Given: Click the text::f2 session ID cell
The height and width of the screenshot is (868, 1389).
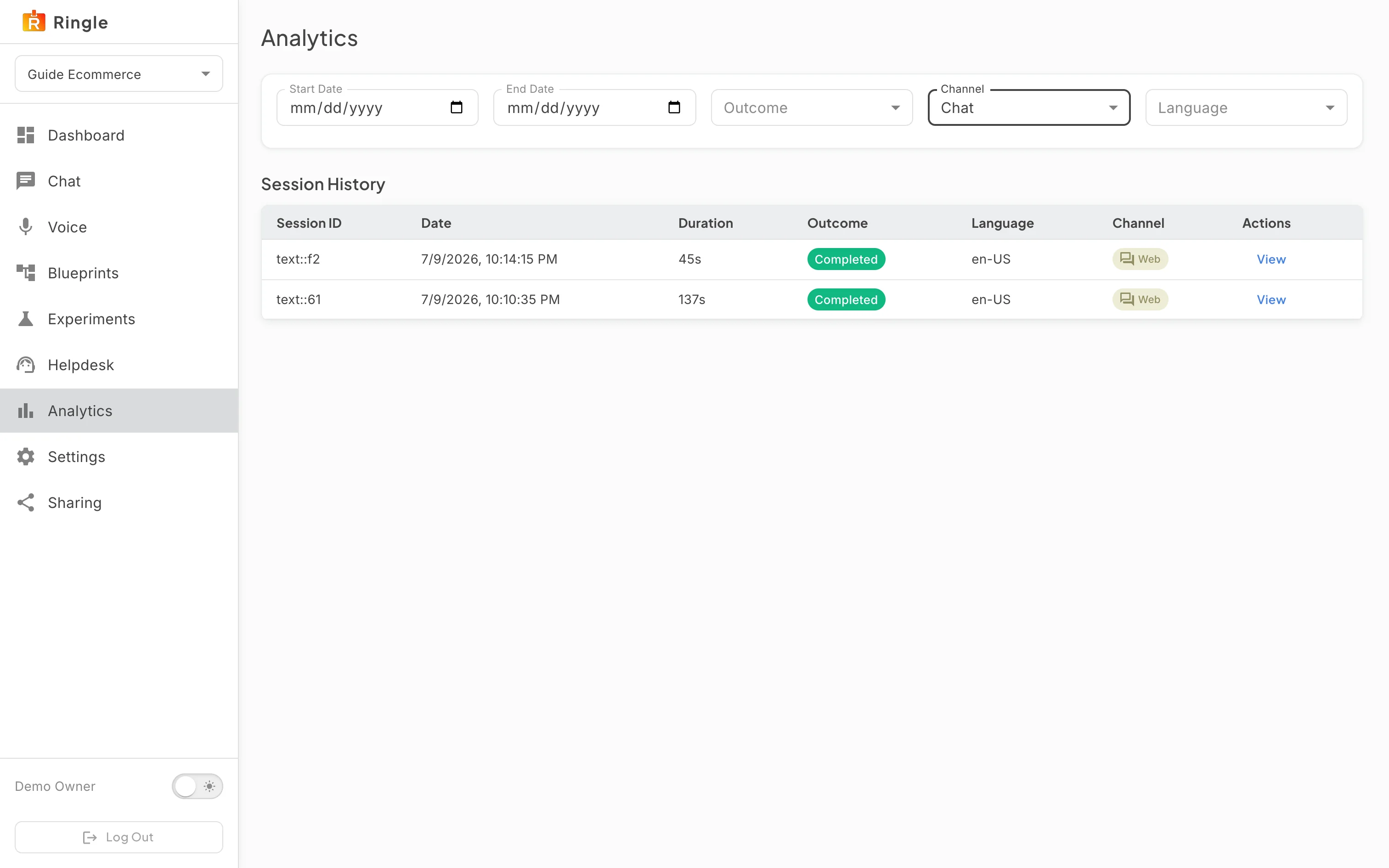Looking at the screenshot, I should [x=298, y=259].
